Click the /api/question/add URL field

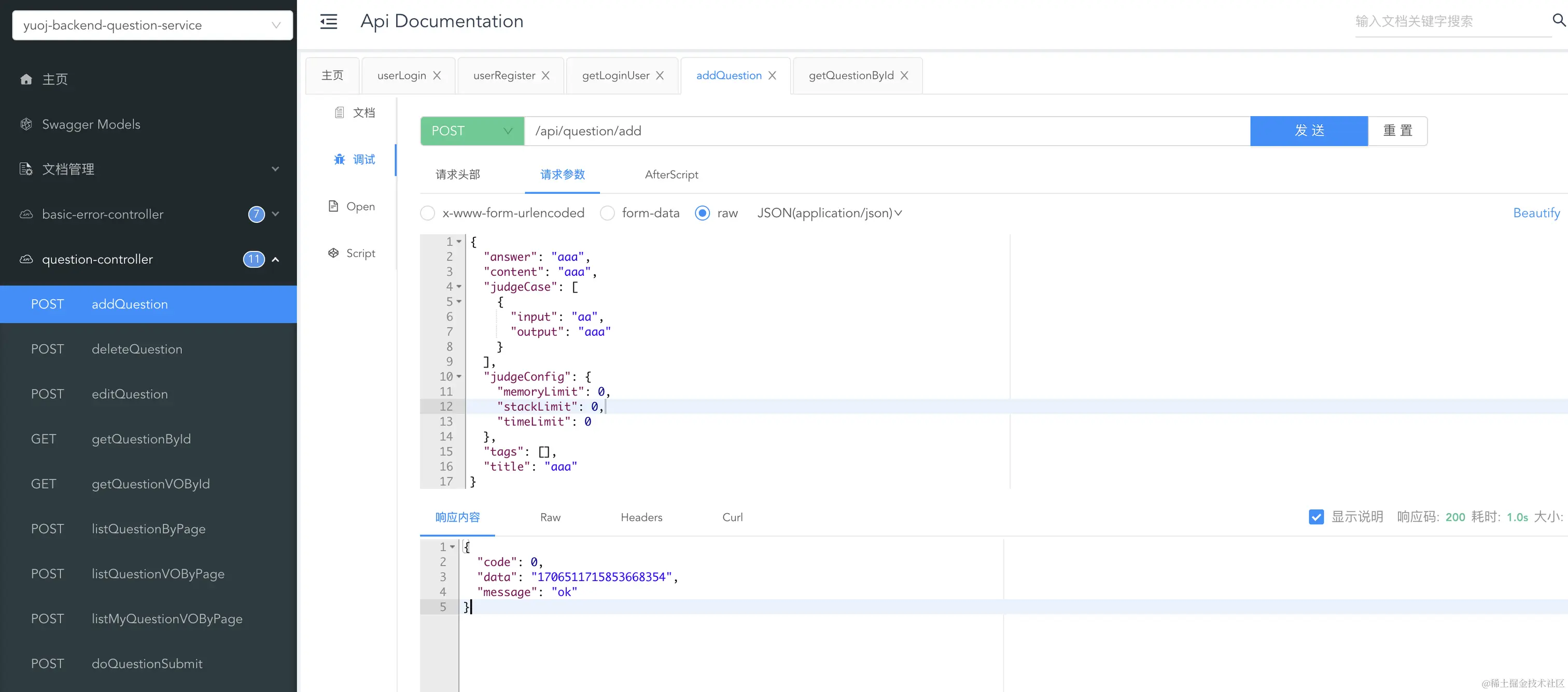(883, 131)
